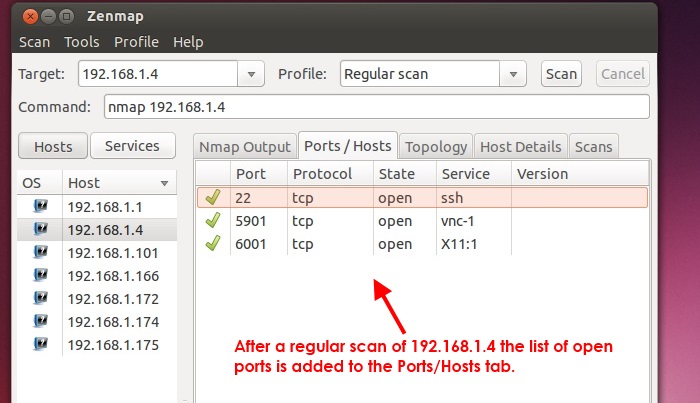The width and height of the screenshot is (700, 403).
Task: Open the Profile dropdown arrow
Action: click(x=513, y=74)
